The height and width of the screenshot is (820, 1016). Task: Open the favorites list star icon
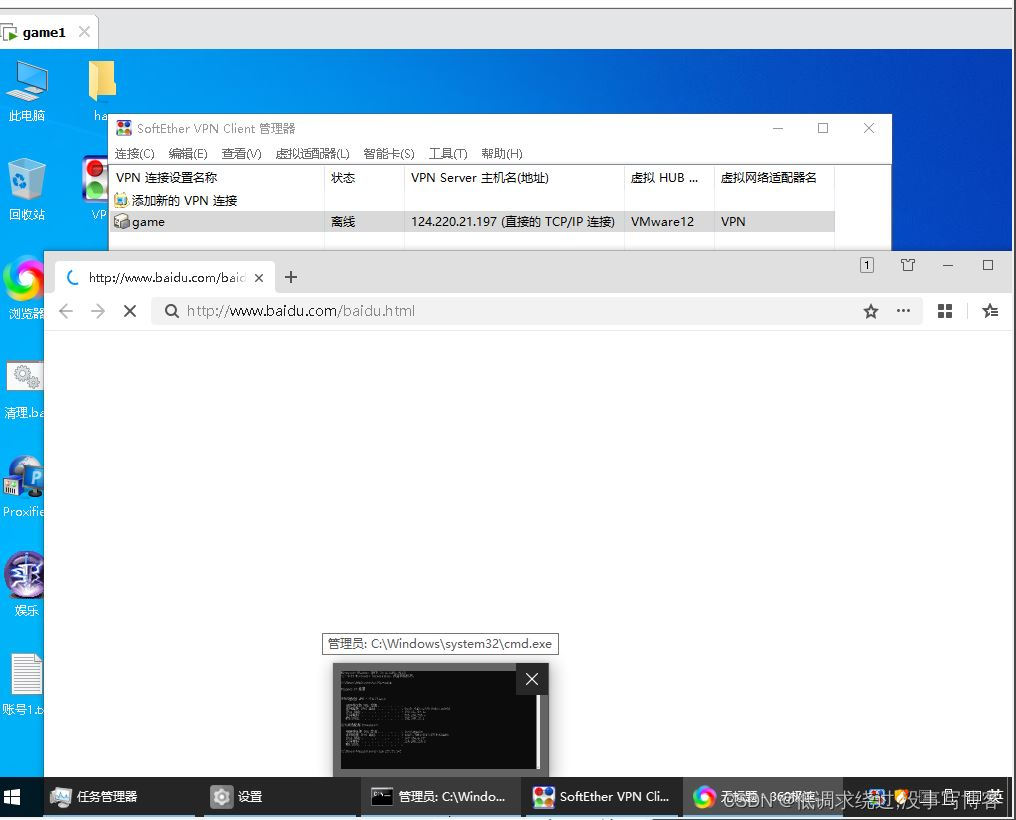coord(990,312)
